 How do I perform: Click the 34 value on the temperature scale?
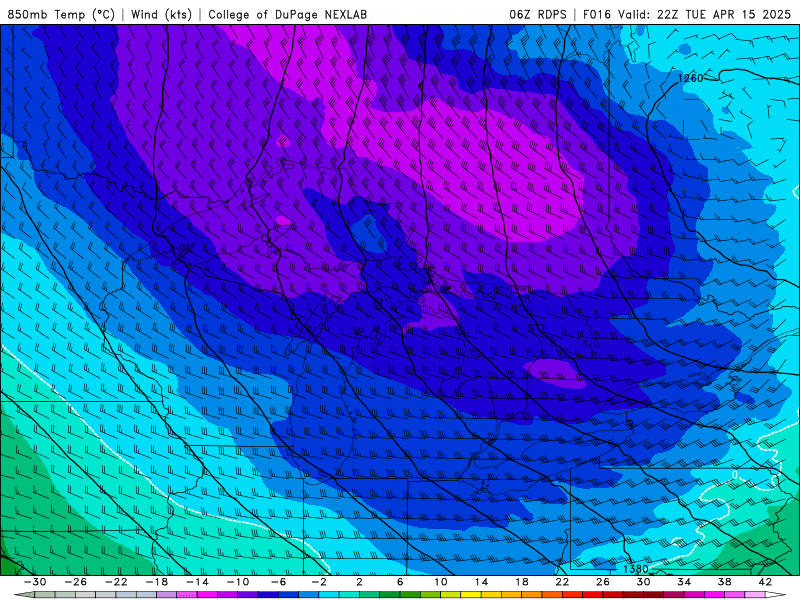684,582
